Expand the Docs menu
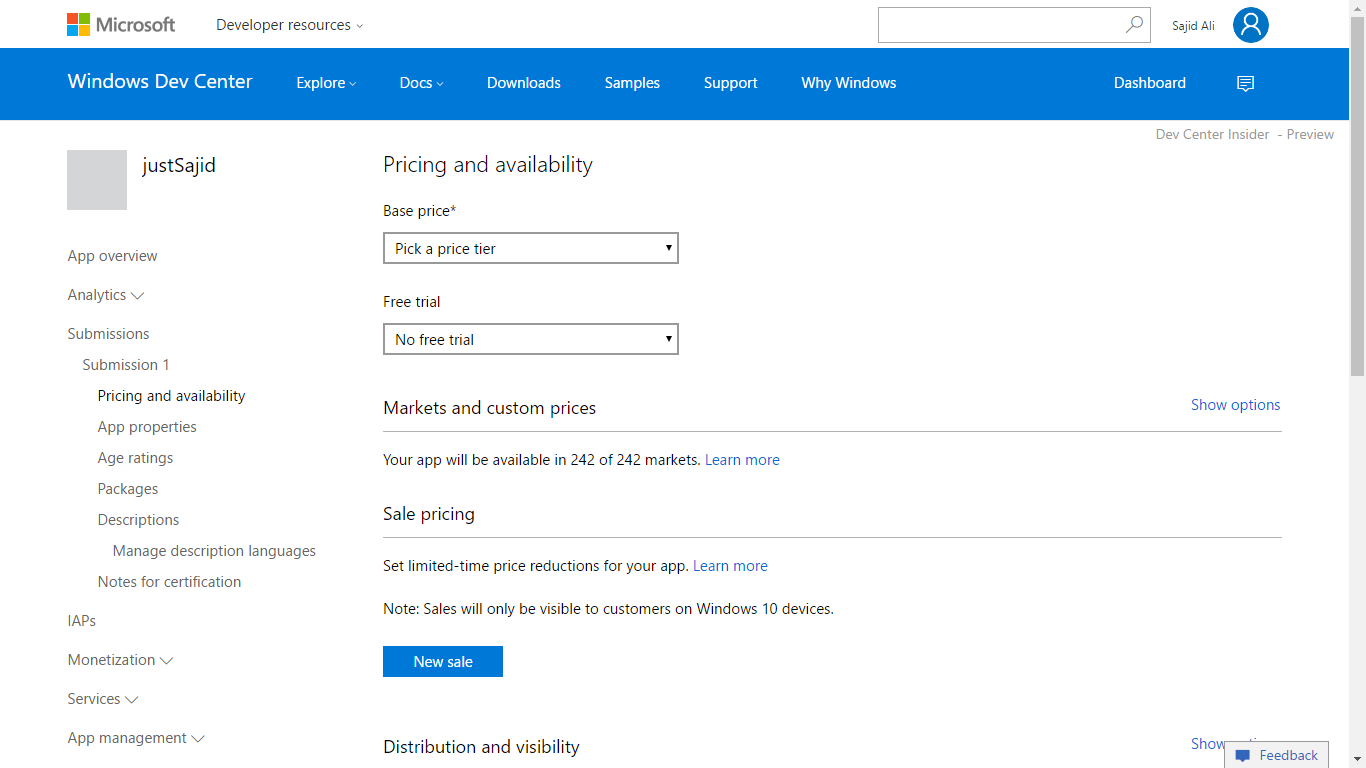Image resolution: width=1366 pixels, height=768 pixels. (421, 83)
